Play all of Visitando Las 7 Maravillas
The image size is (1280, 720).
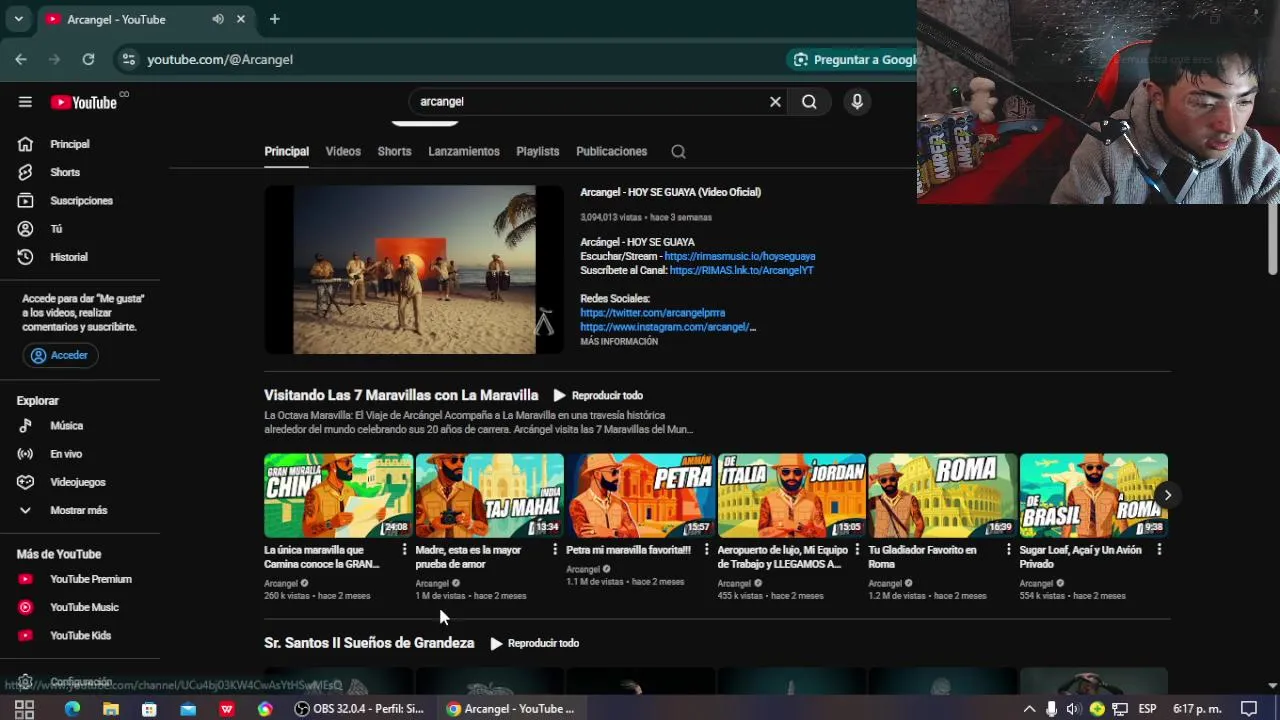(x=598, y=396)
